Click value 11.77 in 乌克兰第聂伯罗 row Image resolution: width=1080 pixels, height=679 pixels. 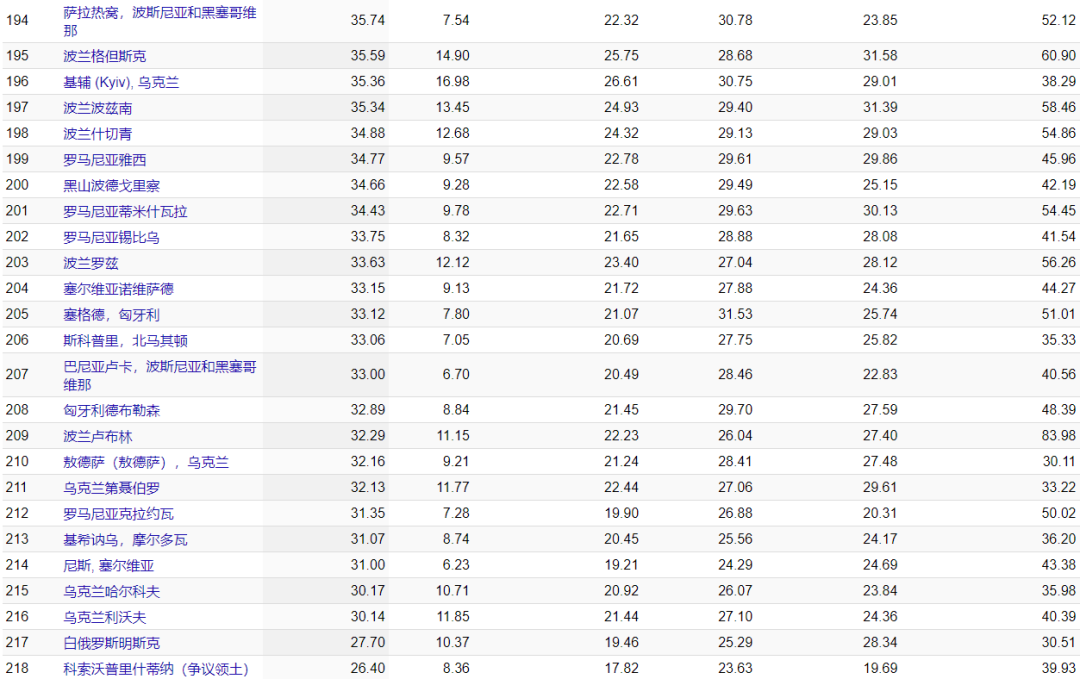tap(453, 487)
